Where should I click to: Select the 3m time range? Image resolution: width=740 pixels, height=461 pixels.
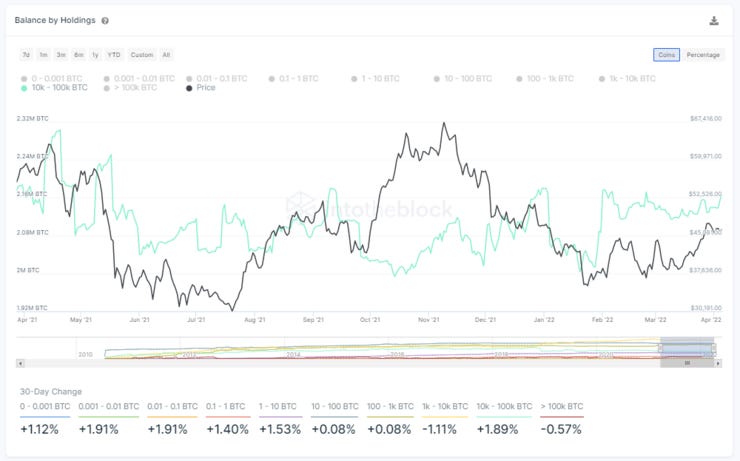61,55
